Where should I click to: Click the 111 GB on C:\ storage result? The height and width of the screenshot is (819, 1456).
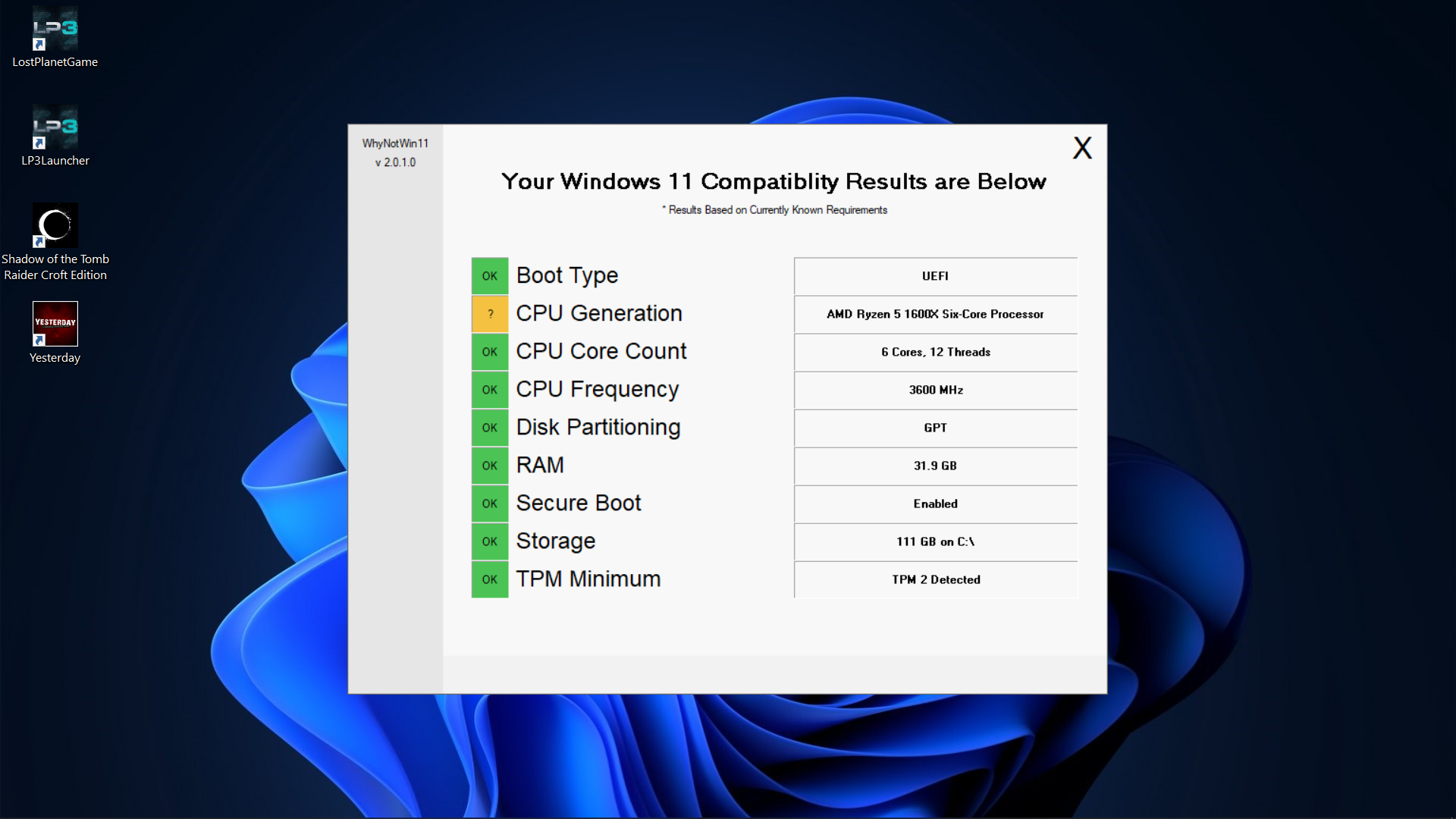pos(935,541)
